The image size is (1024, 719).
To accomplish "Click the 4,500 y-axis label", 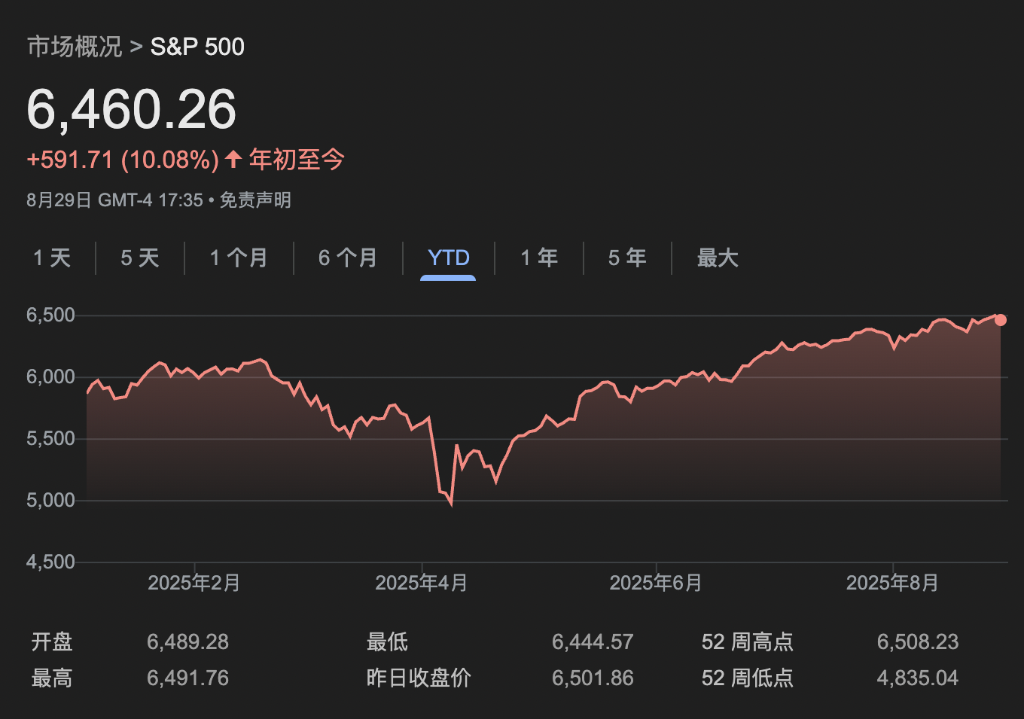I will 50,562.
